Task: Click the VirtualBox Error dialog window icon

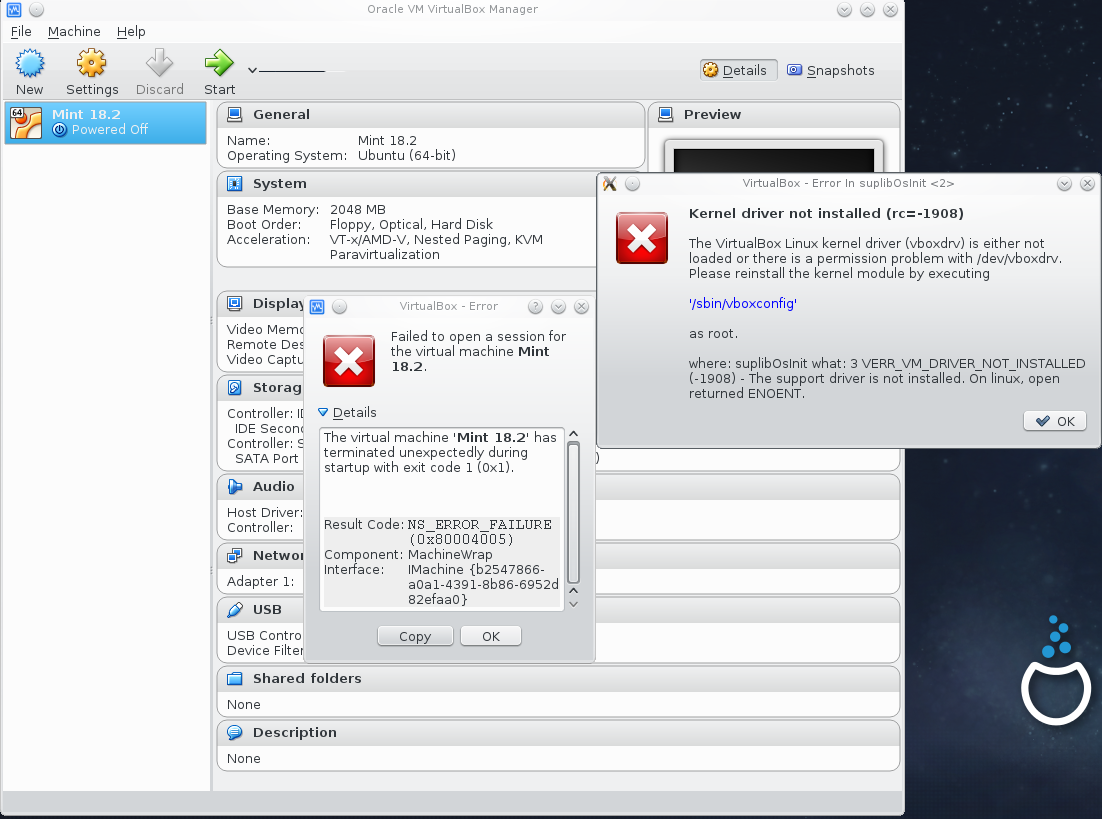Action: (x=317, y=307)
